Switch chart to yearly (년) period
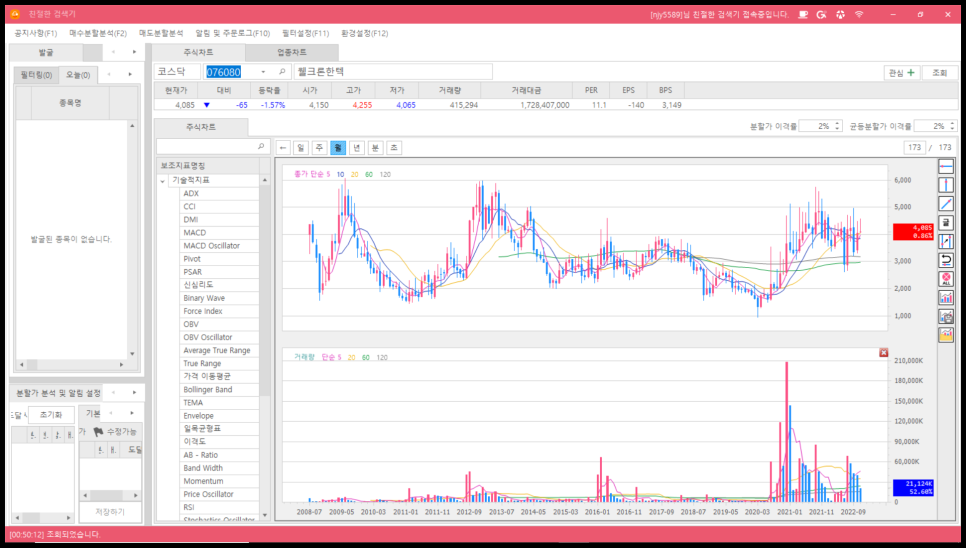The image size is (966, 548). tap(356, 148)
